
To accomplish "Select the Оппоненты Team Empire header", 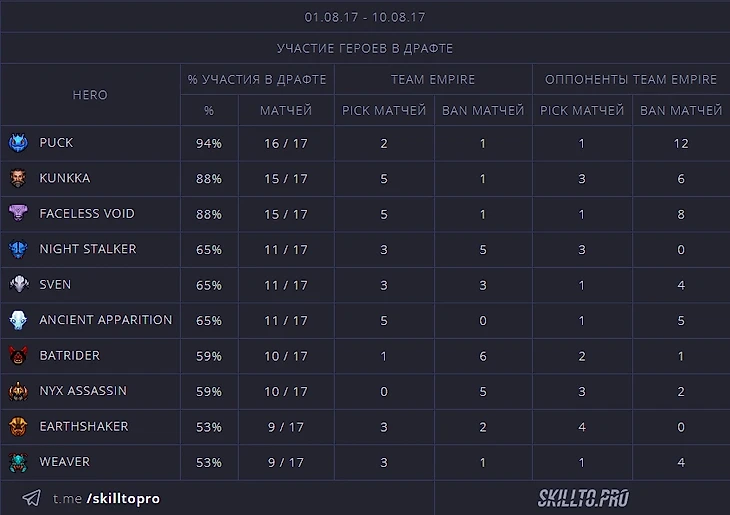I will [x=631, y=79].
